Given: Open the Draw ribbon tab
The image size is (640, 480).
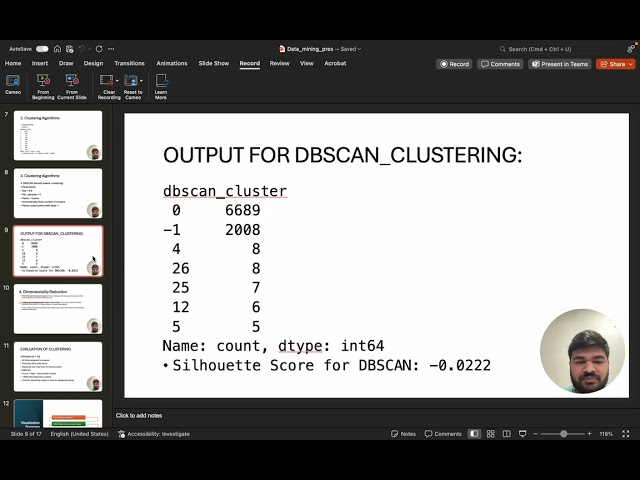Looking at the screenshot, I should coord(66,63).
